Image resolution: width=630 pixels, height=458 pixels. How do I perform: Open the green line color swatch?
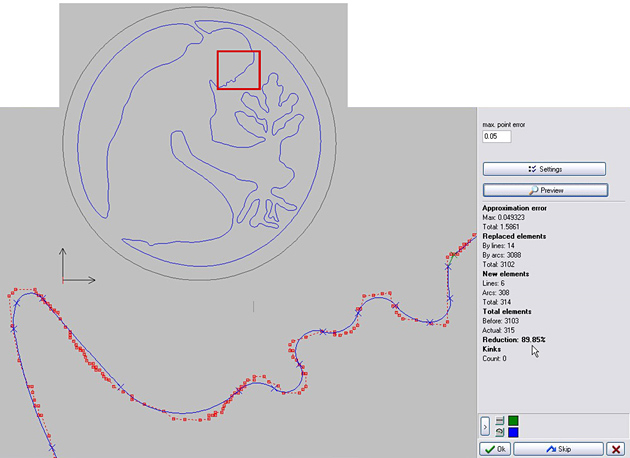tap(513, 421)
